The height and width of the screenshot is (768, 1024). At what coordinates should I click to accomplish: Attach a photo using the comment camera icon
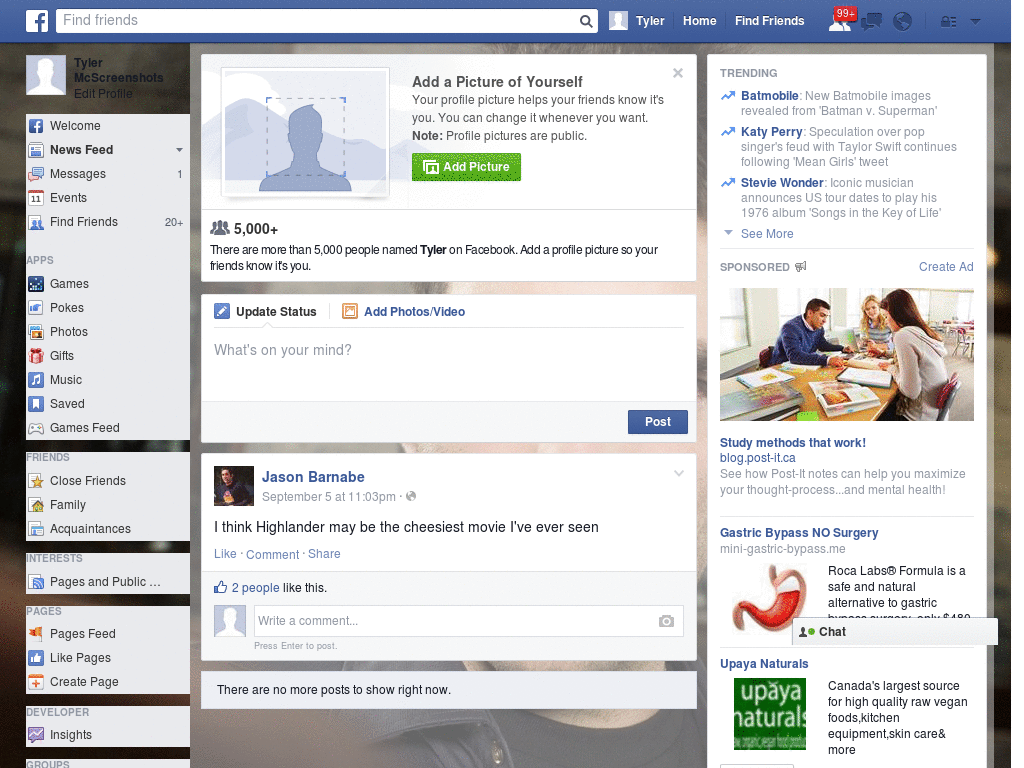[666, 621]
